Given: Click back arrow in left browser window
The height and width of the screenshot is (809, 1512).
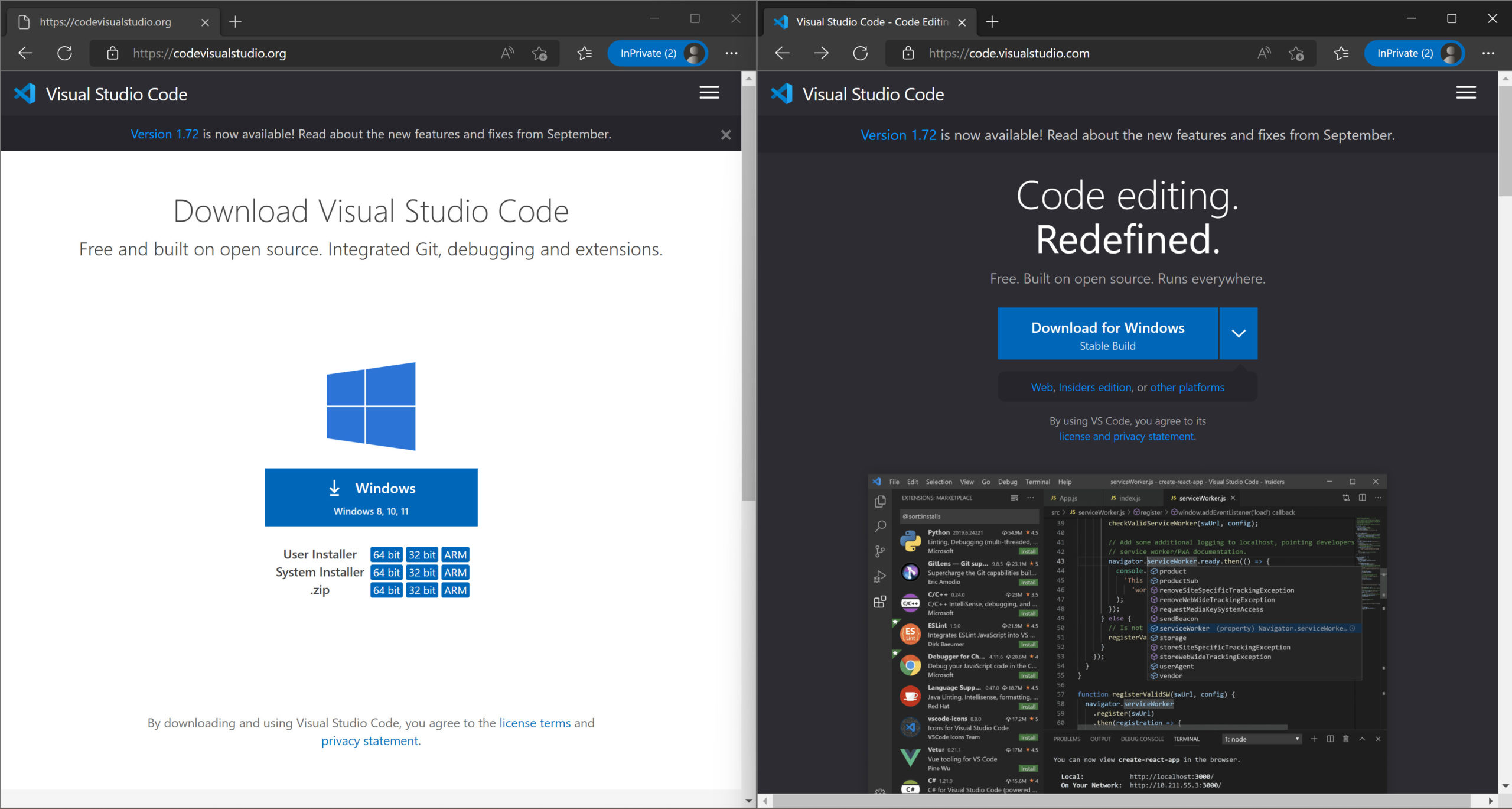Looking at the screenshot, I should point(25,53).
